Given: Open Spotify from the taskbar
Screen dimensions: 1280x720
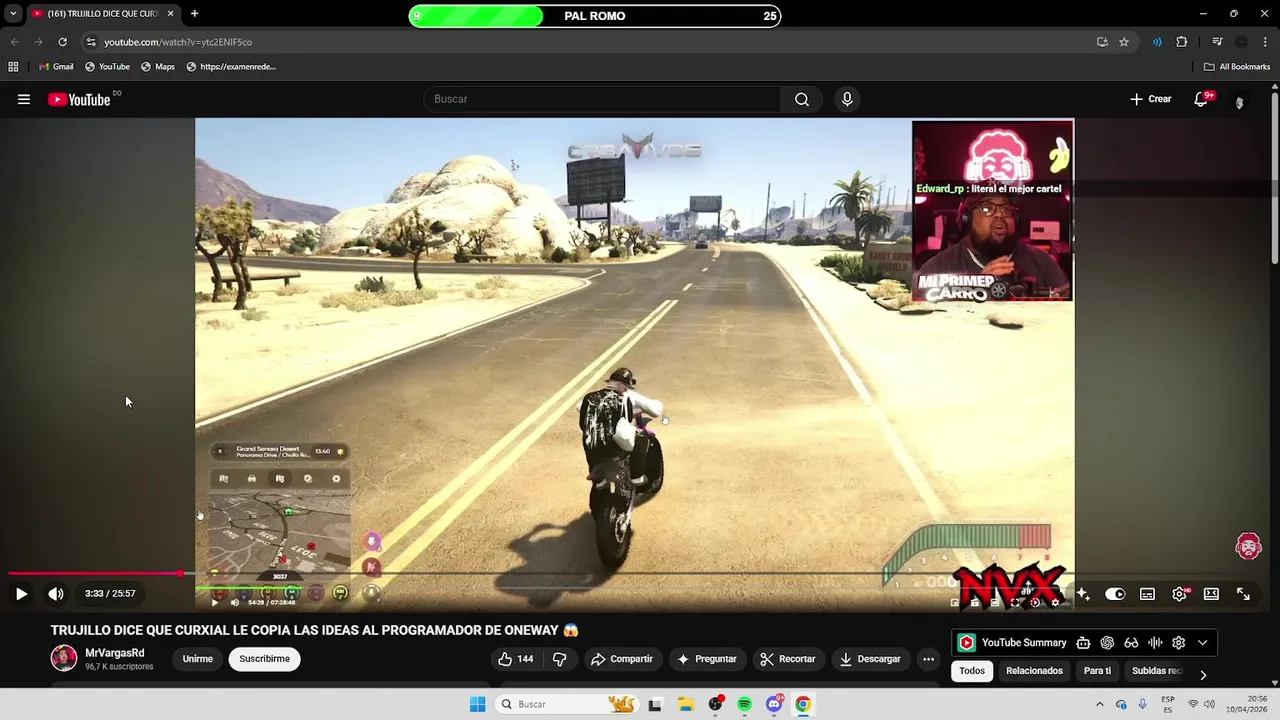Looking at the screenshot, I should coord(744,704).
